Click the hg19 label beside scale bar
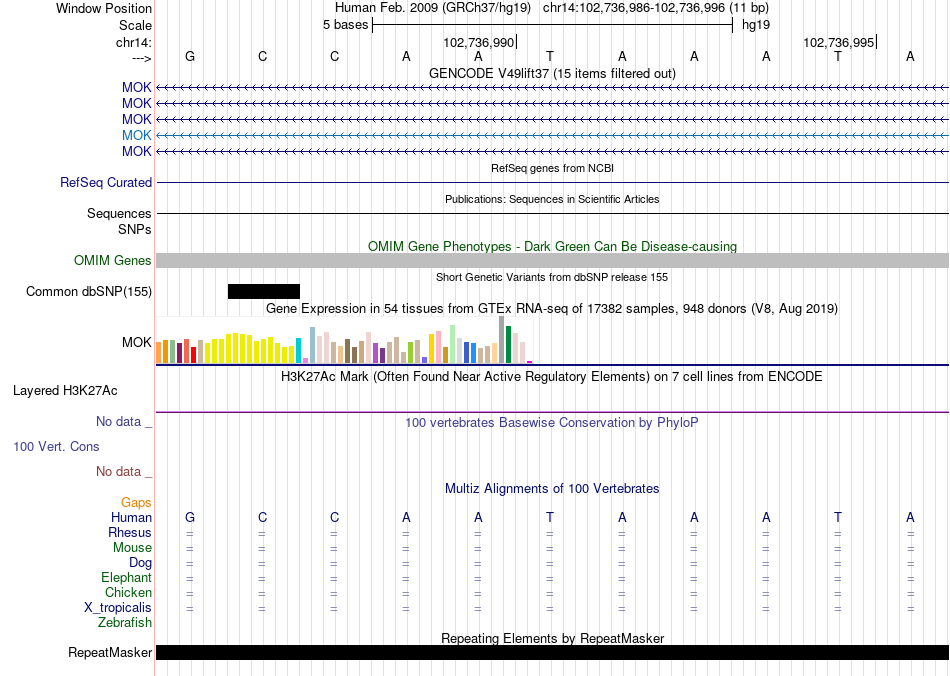The image size is (950, 676). coord(756,25)
